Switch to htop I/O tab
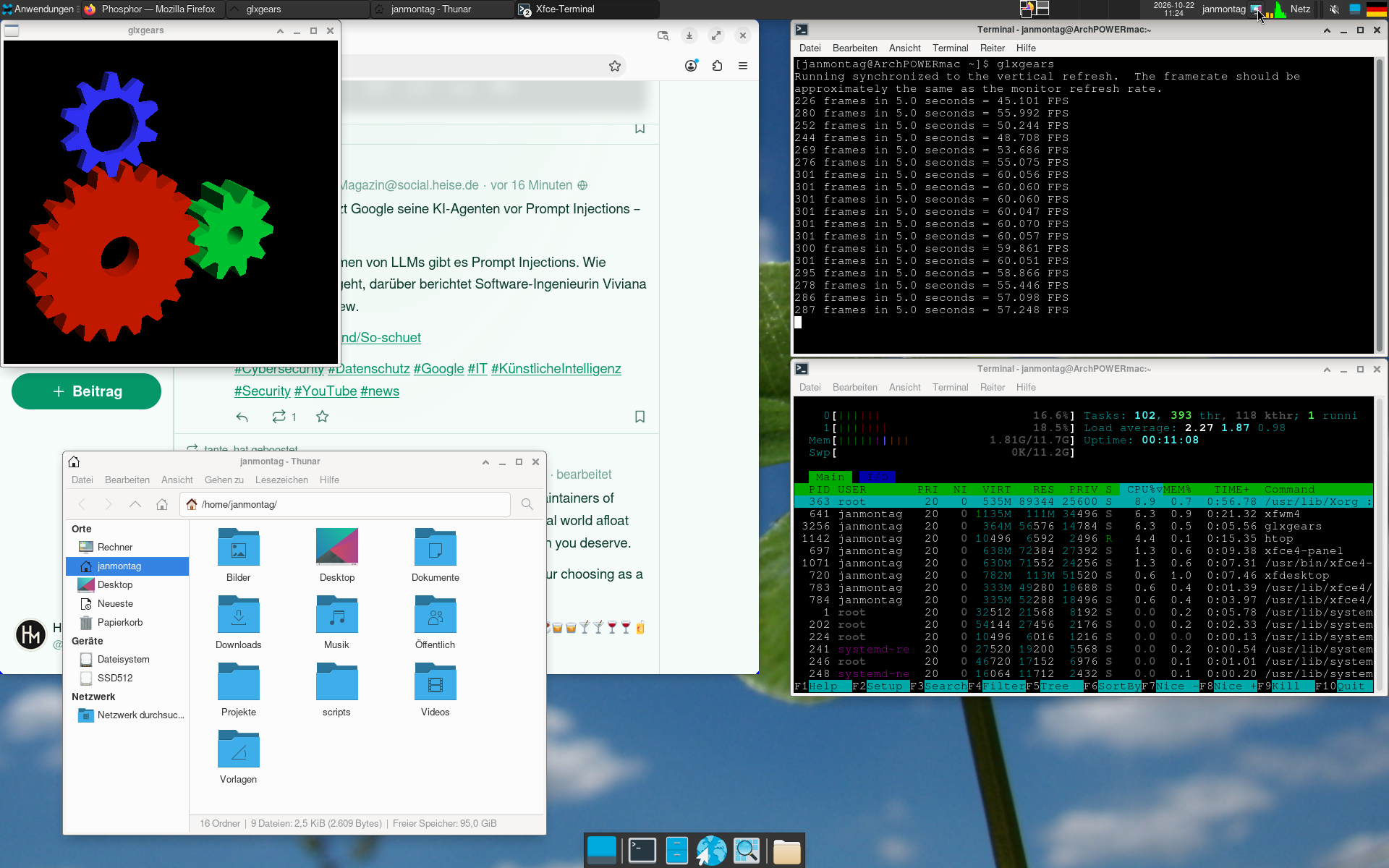The height and width of the screenshot is (868, 1389). (x=877, y=477)
